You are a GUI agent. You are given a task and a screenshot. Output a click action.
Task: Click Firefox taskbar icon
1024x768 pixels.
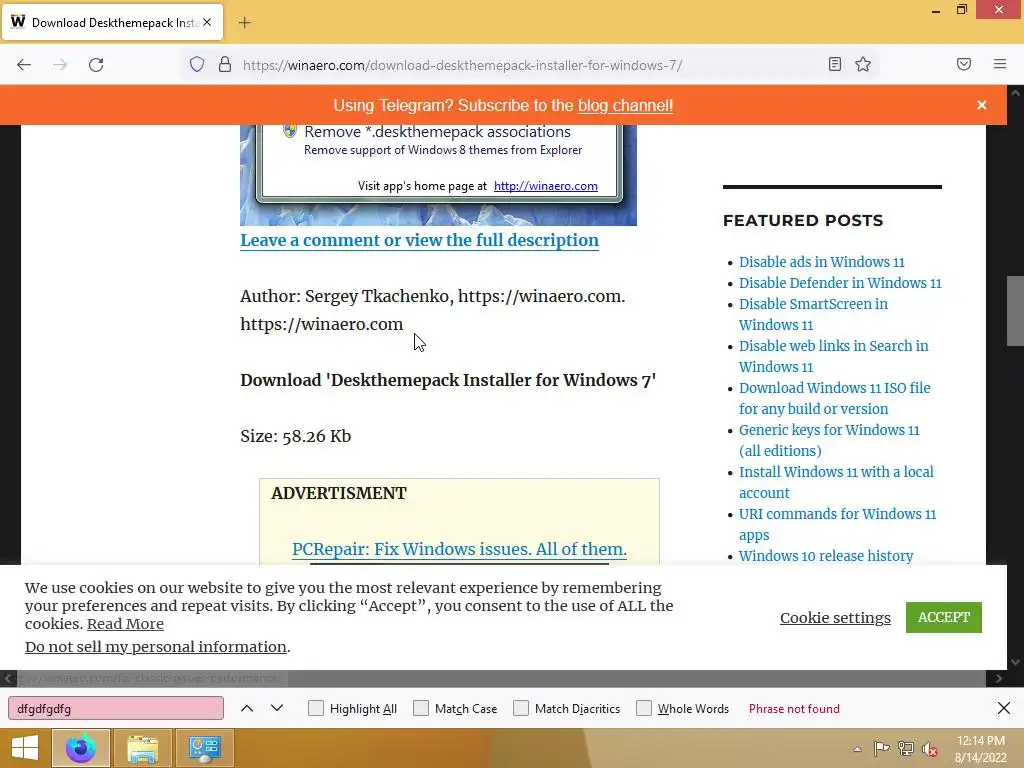tap(80, 748)
